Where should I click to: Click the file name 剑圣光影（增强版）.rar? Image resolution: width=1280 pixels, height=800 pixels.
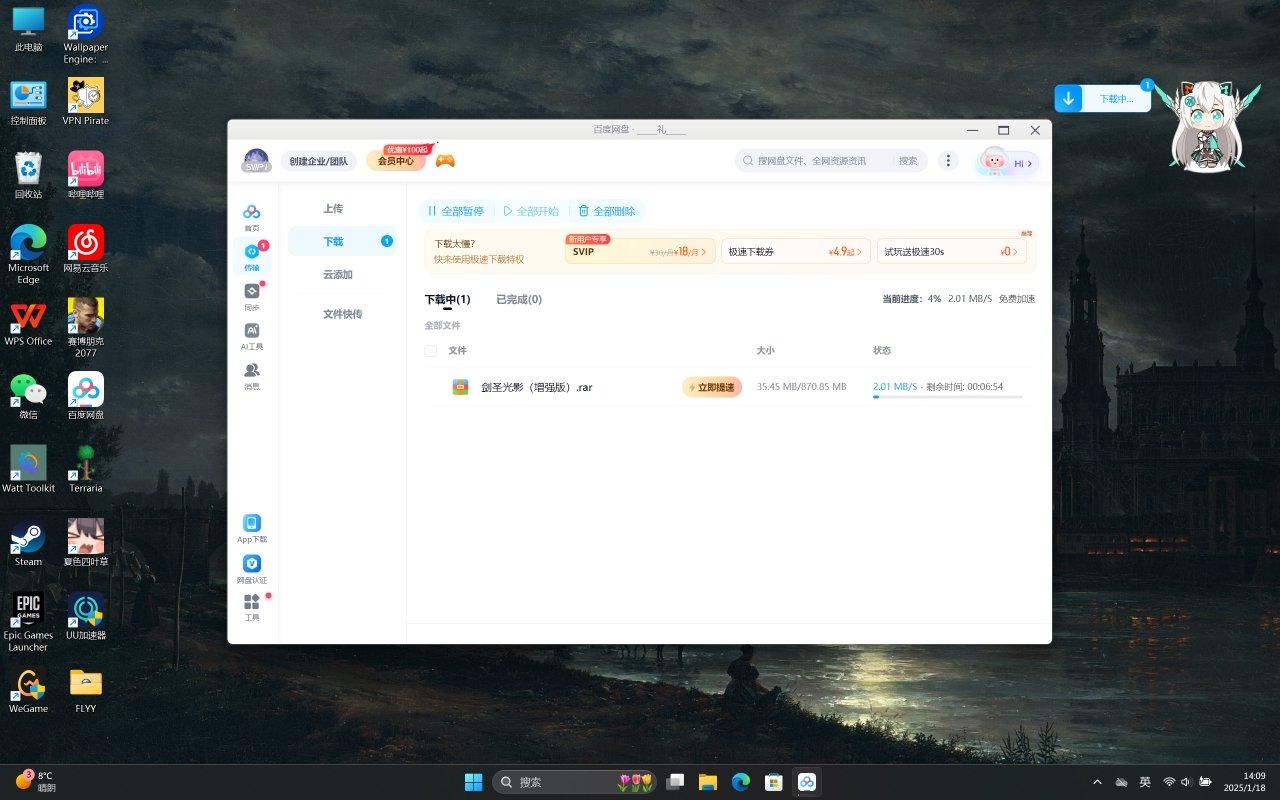pyautogui.click(x=537, y=387)
